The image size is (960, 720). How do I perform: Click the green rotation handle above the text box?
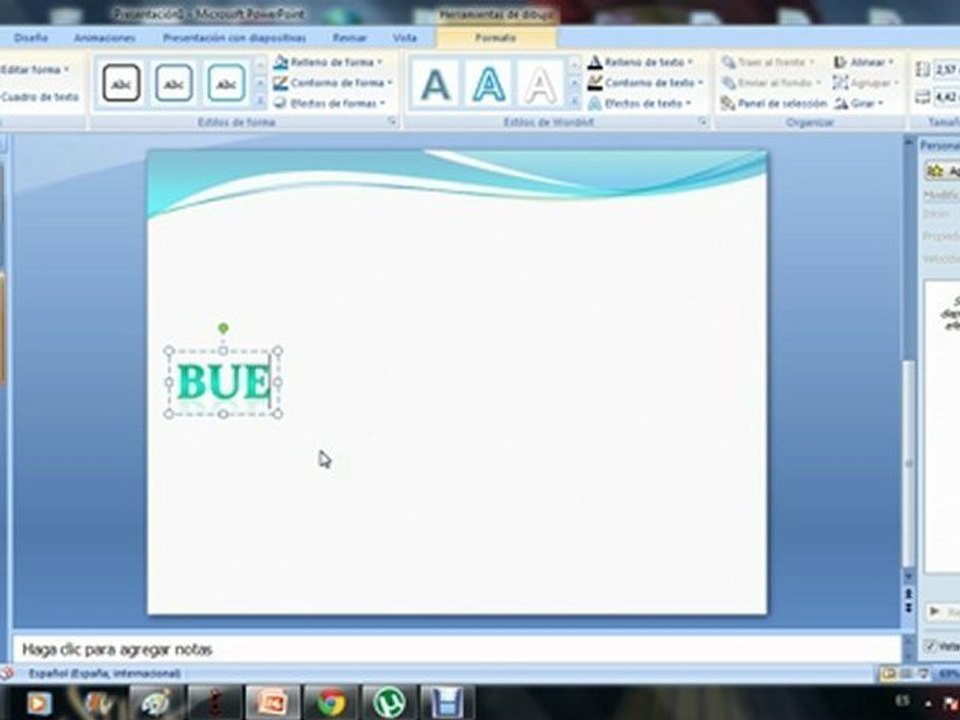(x=223, y=328)
